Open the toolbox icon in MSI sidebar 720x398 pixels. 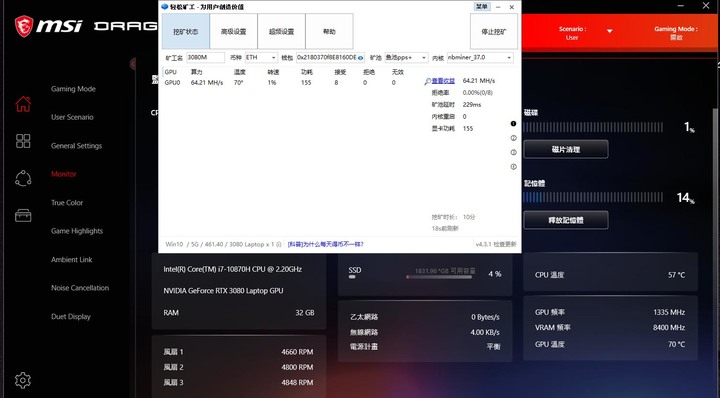pos(23,215)
